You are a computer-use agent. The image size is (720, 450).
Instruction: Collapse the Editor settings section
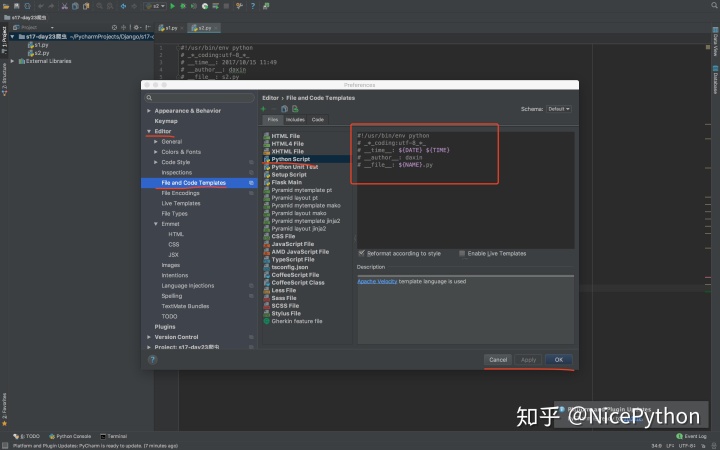click(x=149, y=131)
